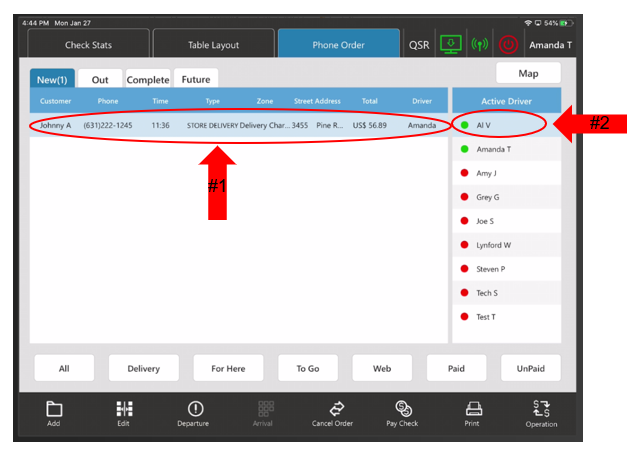Image resolution: width=629 pixels, height=451 pixels.
Task: Tap the Phone column header
Action: tap(108, 101)
